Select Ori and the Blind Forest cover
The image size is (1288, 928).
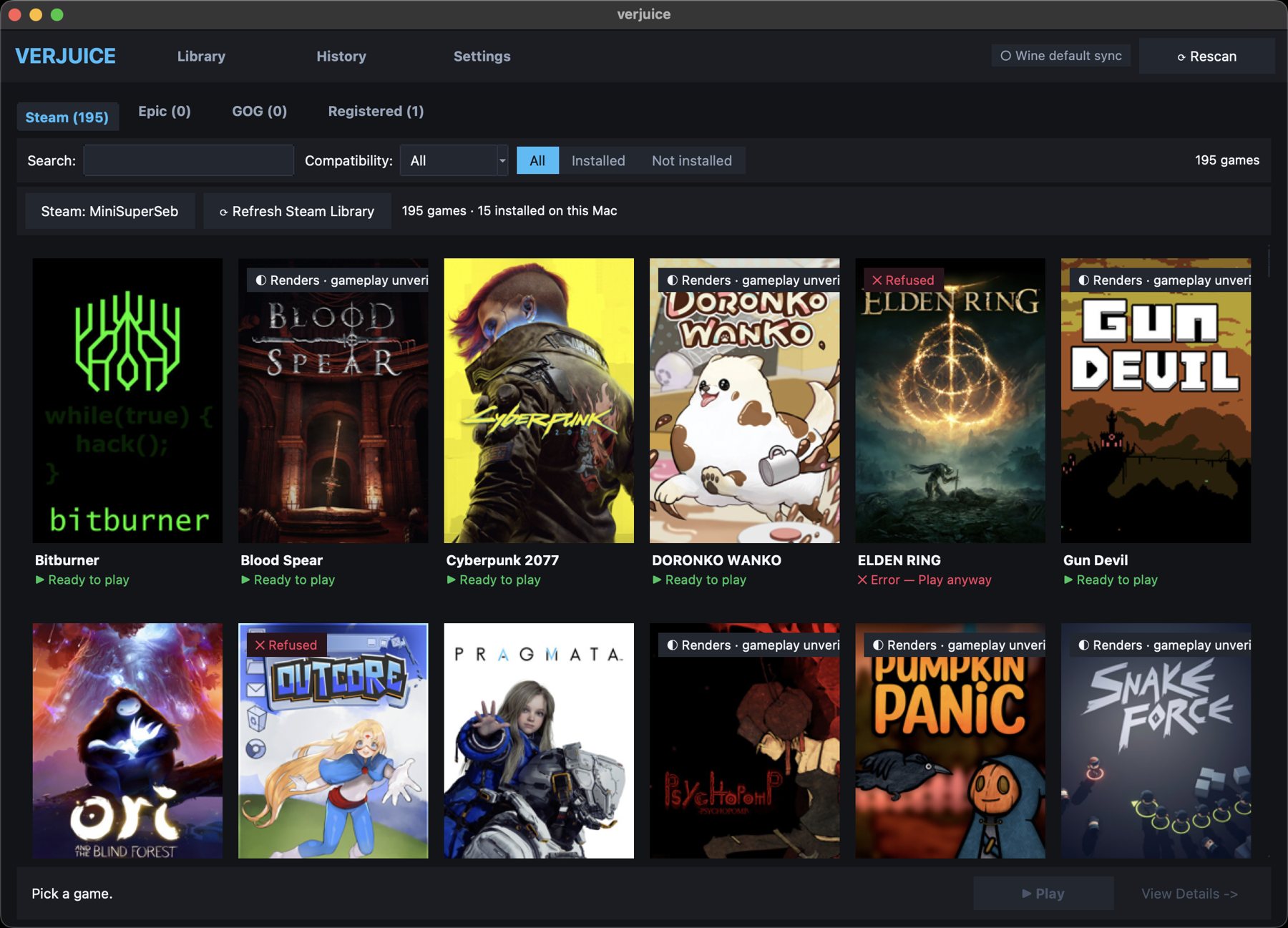click(127, 741)
